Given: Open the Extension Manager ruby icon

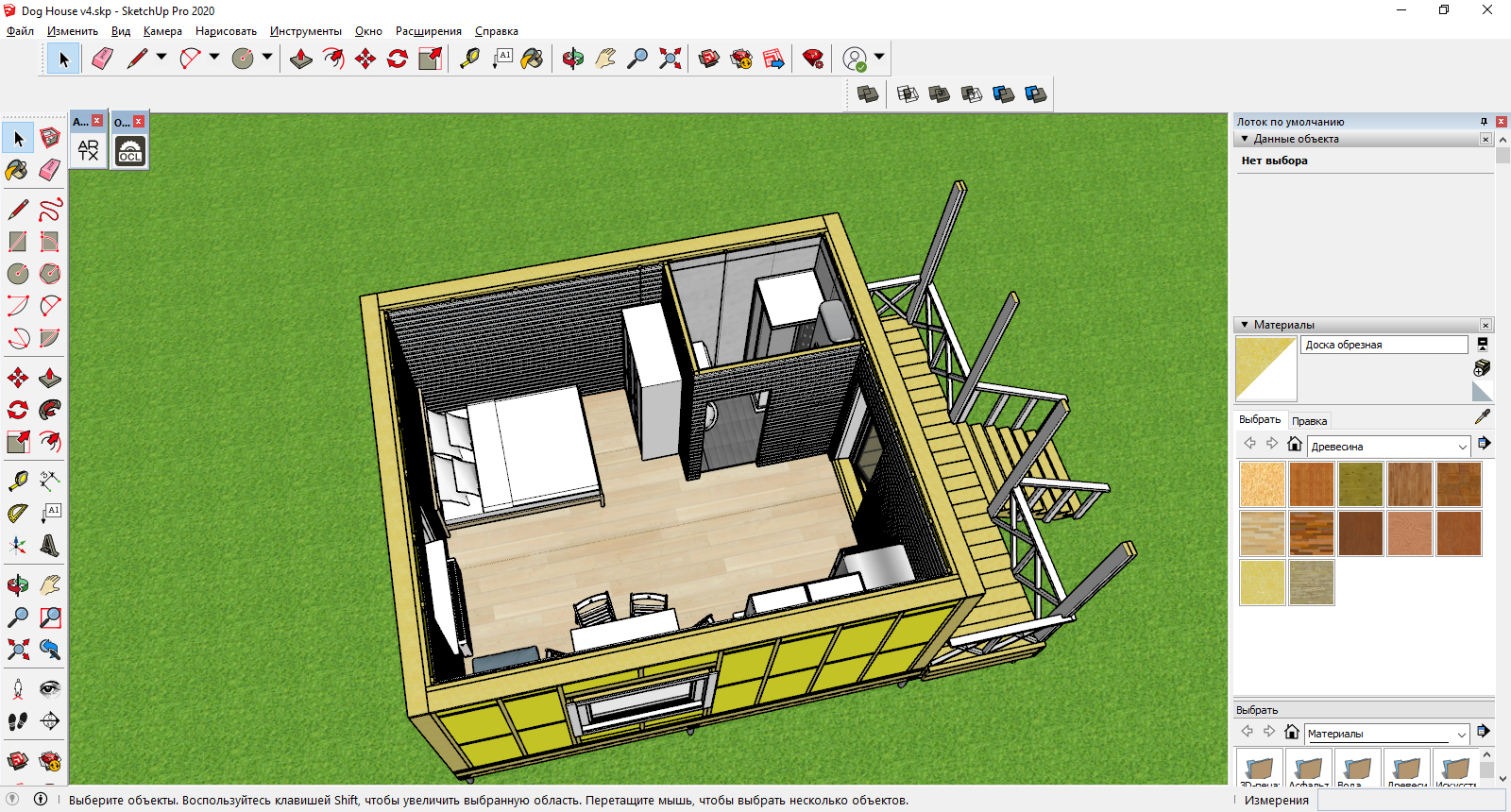Looking at the screenshot, I should point(812,59).
